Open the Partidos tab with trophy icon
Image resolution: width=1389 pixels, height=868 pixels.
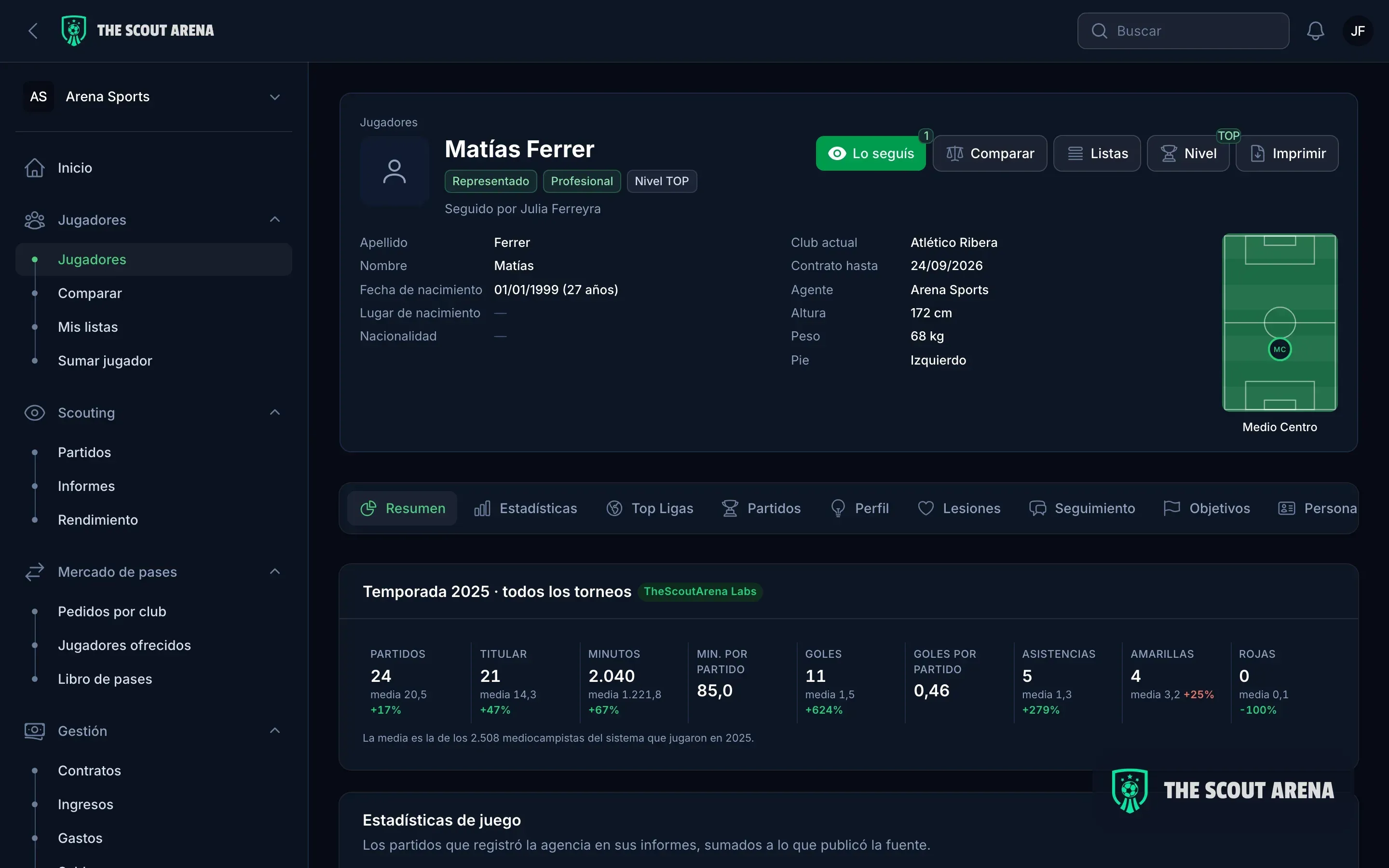[761, 509]
